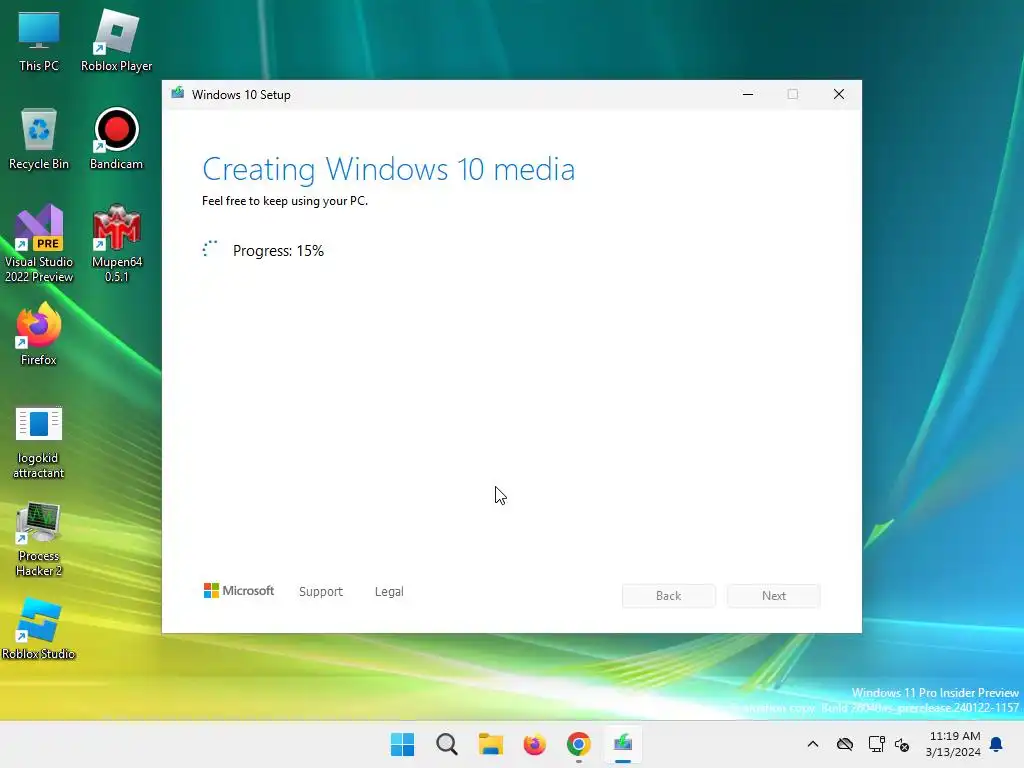Click the Support link in Setup
Screen dimensions: 1024x768
point(321,592)
